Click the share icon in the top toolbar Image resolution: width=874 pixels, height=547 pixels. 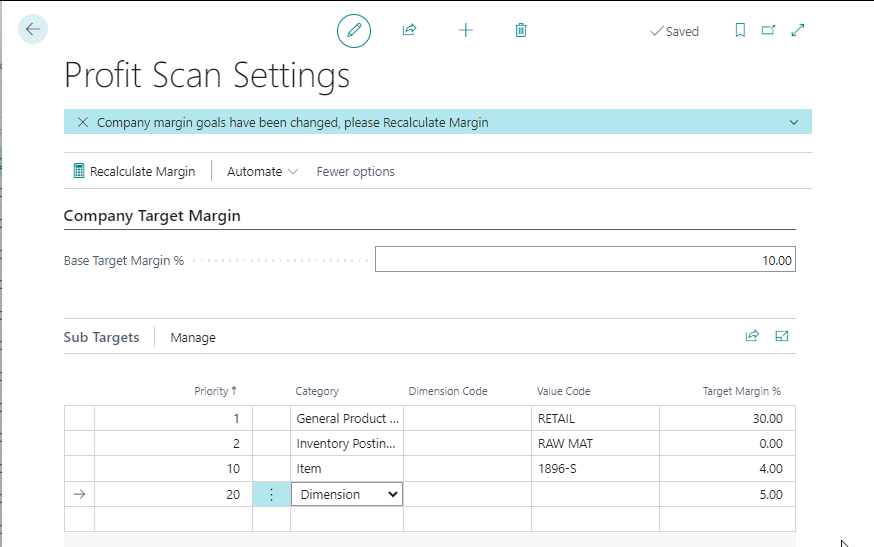(x=409, y=31)
